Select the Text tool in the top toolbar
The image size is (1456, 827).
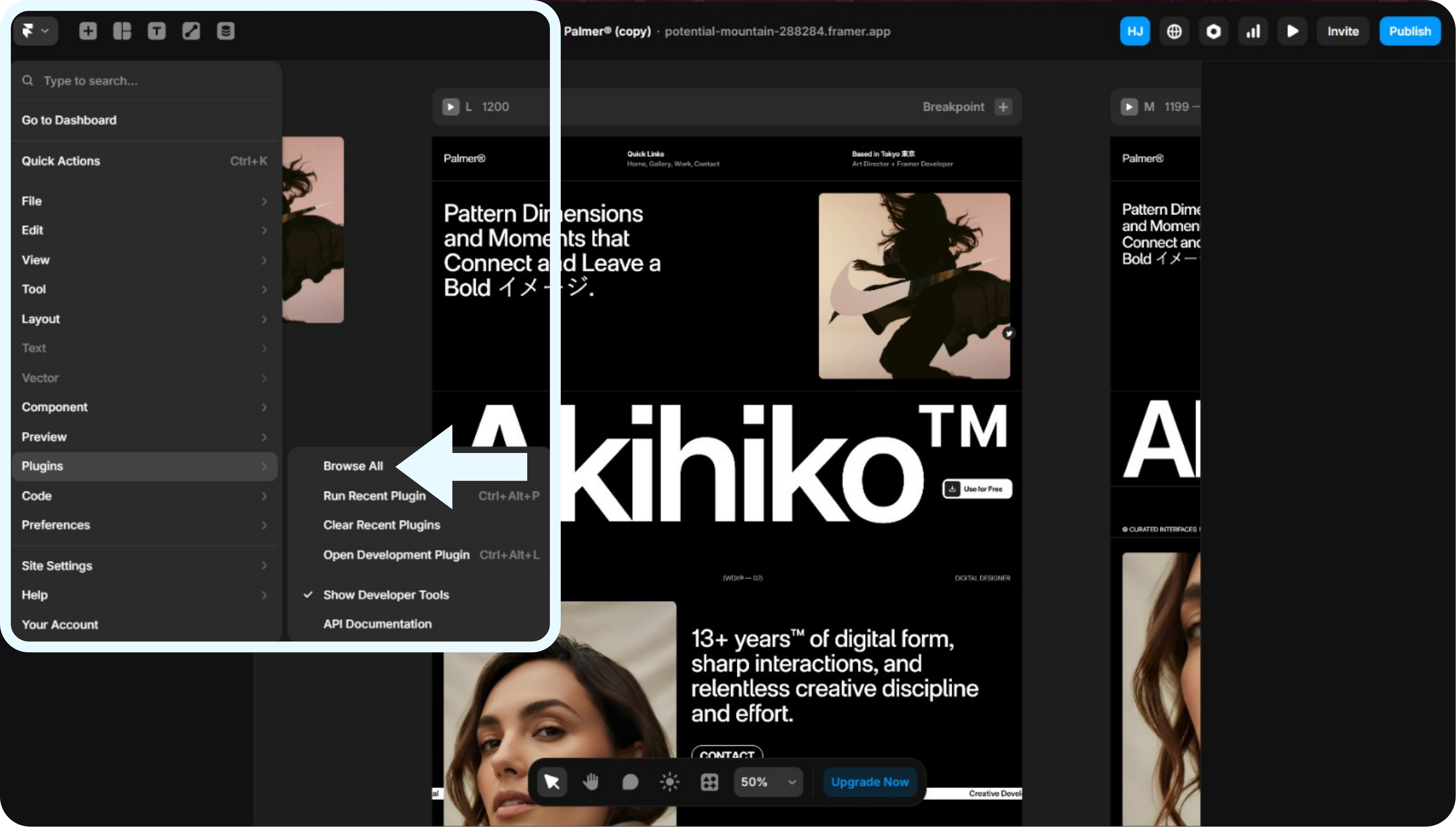click(157, 31)
